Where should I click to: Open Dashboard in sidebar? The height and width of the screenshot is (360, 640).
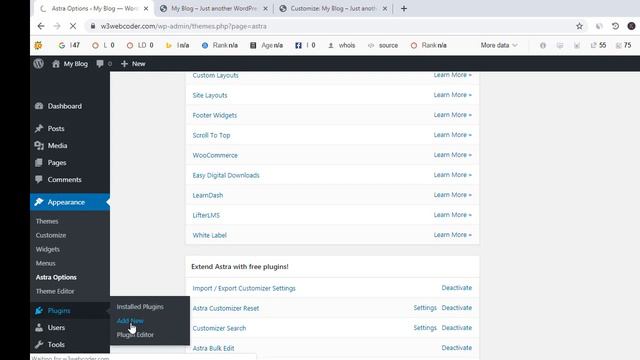[70, 106]
